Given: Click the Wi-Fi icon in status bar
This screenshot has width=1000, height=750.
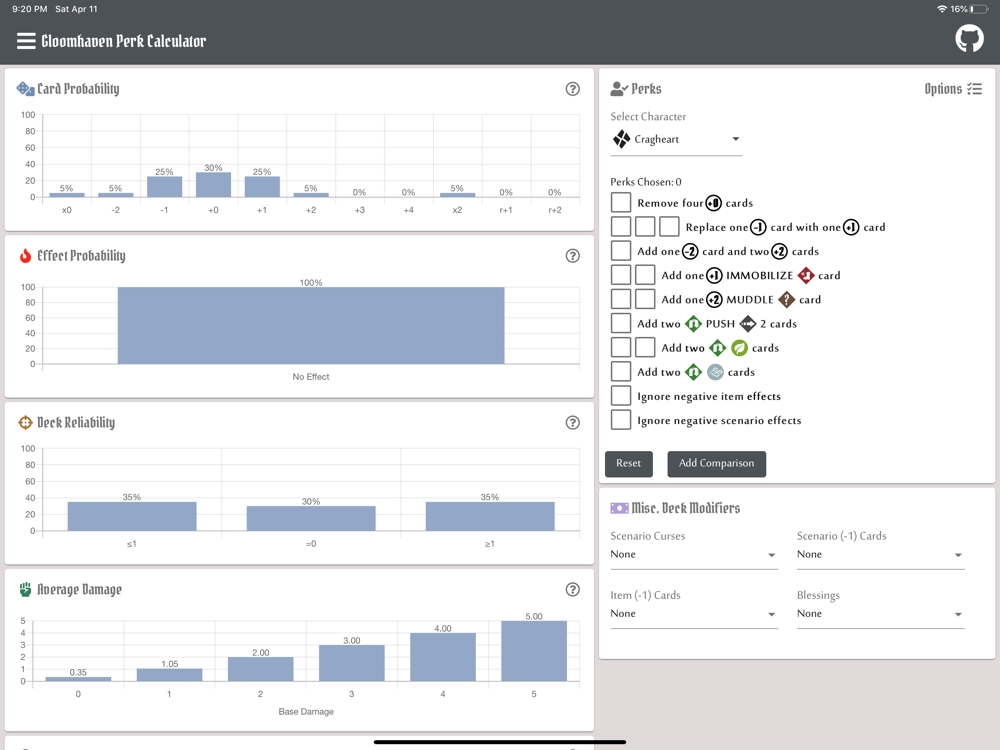Looking at the screenshot, I should pyautogui.click(x=942, y=9).
